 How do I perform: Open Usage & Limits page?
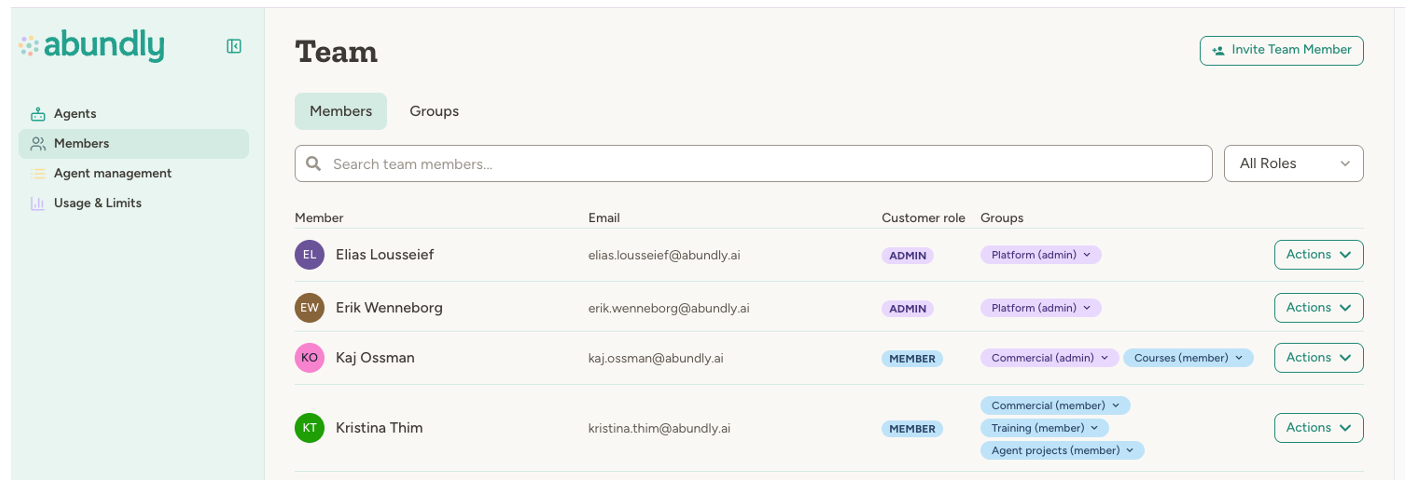pyautogui.click(x=134, y=203)
